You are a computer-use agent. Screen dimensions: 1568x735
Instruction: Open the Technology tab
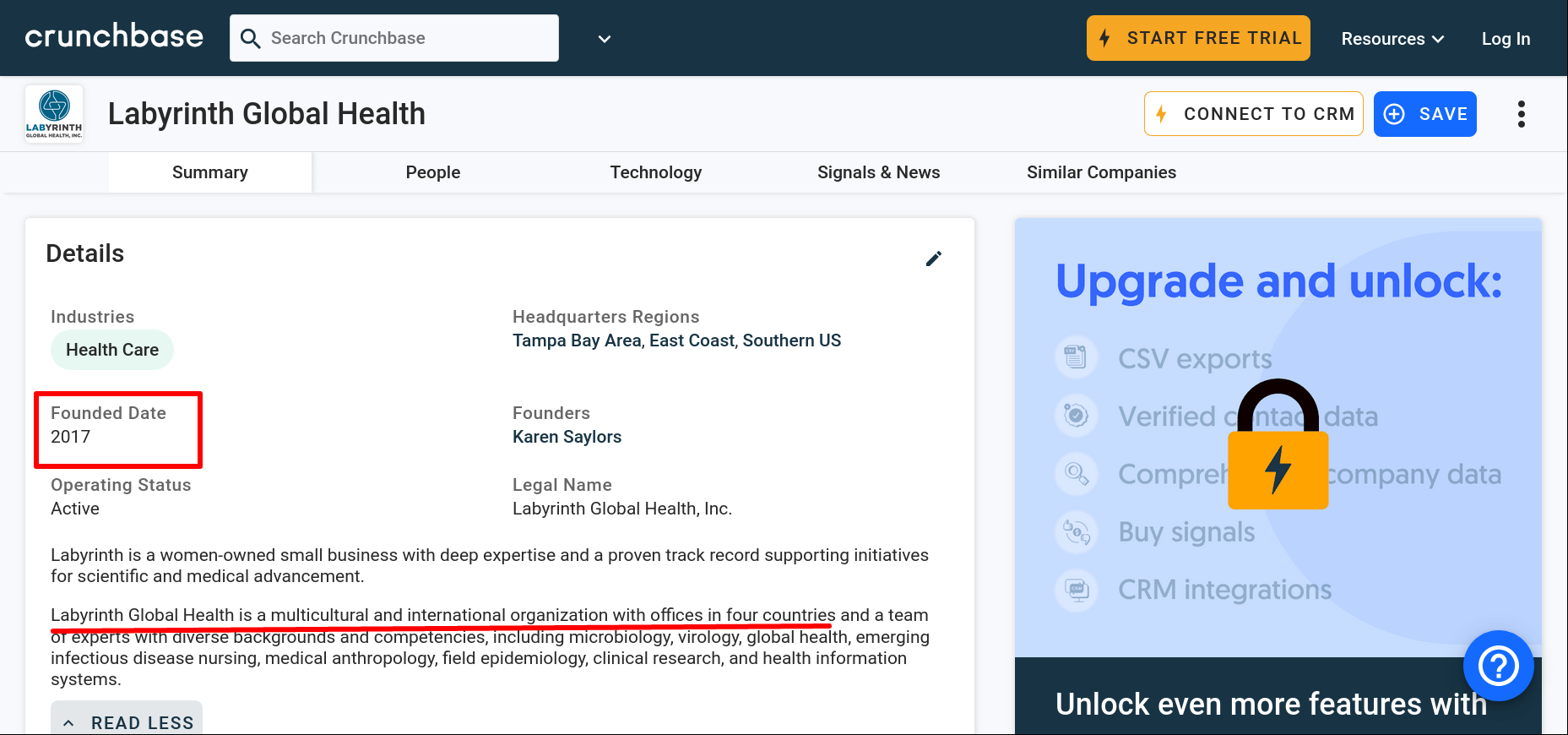point(656,172)
